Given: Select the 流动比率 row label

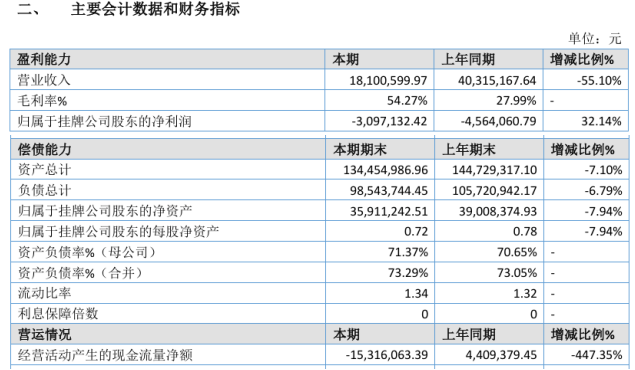Looking at the screenshot, I should click(45, 293).
